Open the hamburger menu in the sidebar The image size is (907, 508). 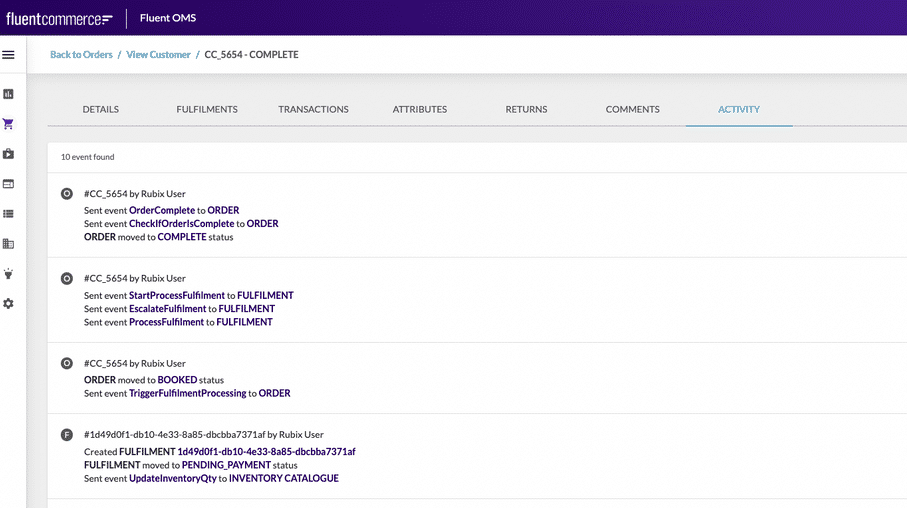[9, 55]
